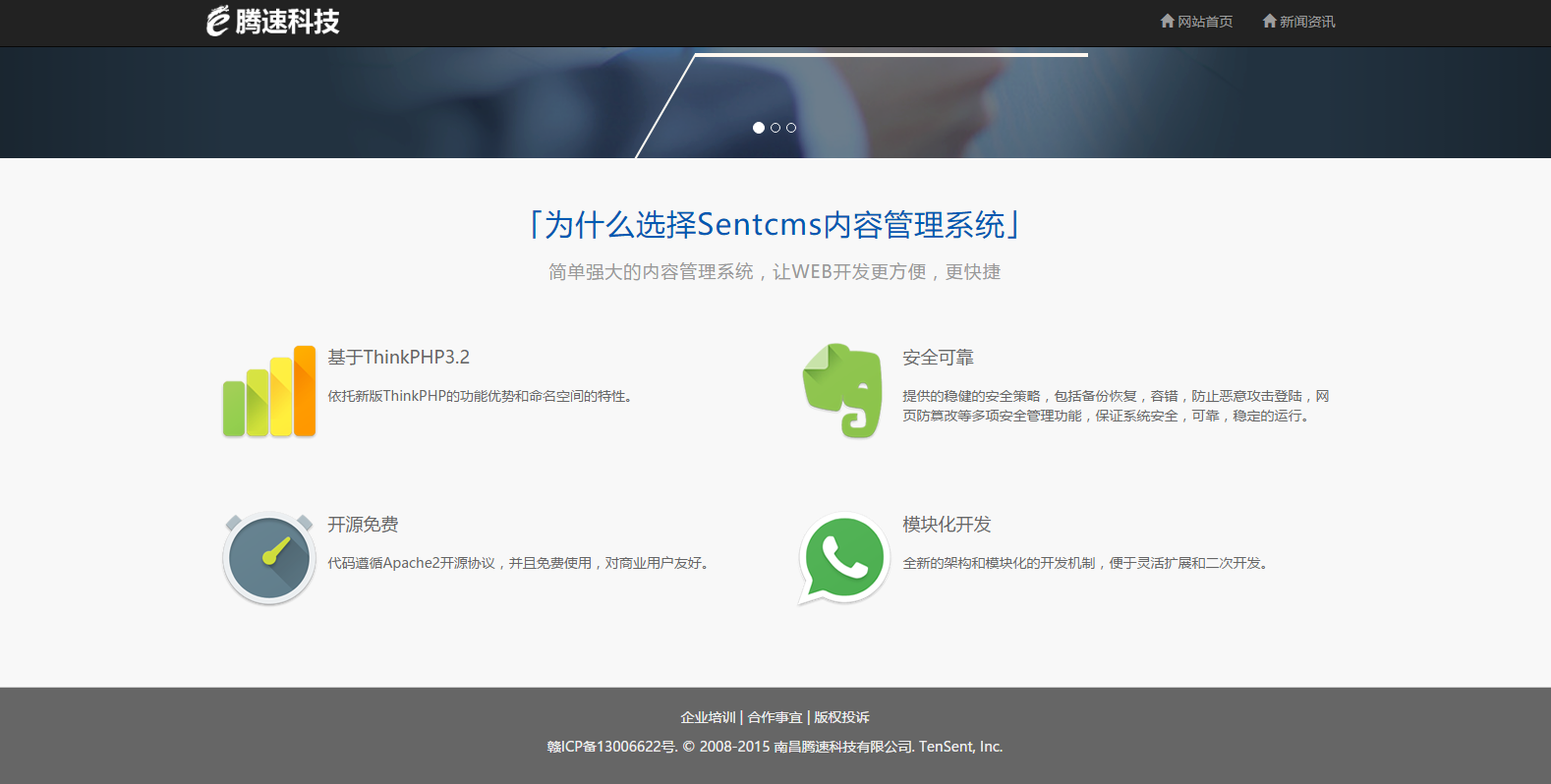Switch to the third carousel slide dot

[x=791, y=128]
